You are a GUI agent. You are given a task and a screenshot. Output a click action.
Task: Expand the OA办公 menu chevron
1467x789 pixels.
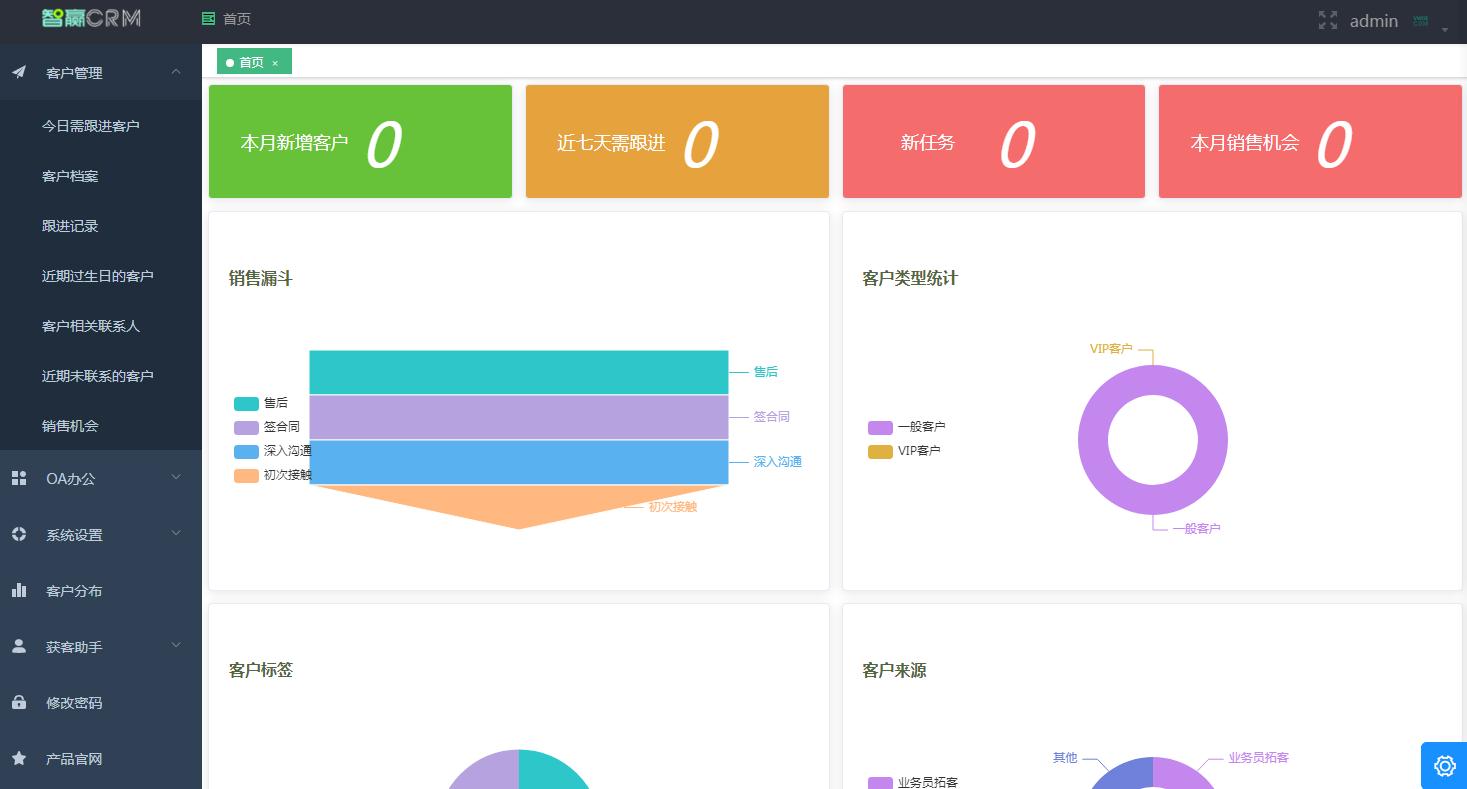pos(176,477)
